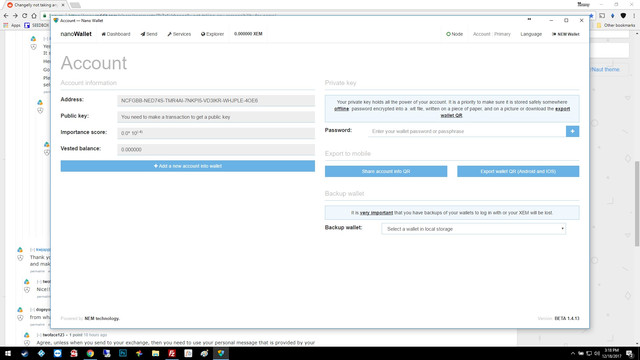The height and width of the screenshot is (360, 640).
Task: Open TeamViewer from the taskbar
Action: (x=58, y=353)
